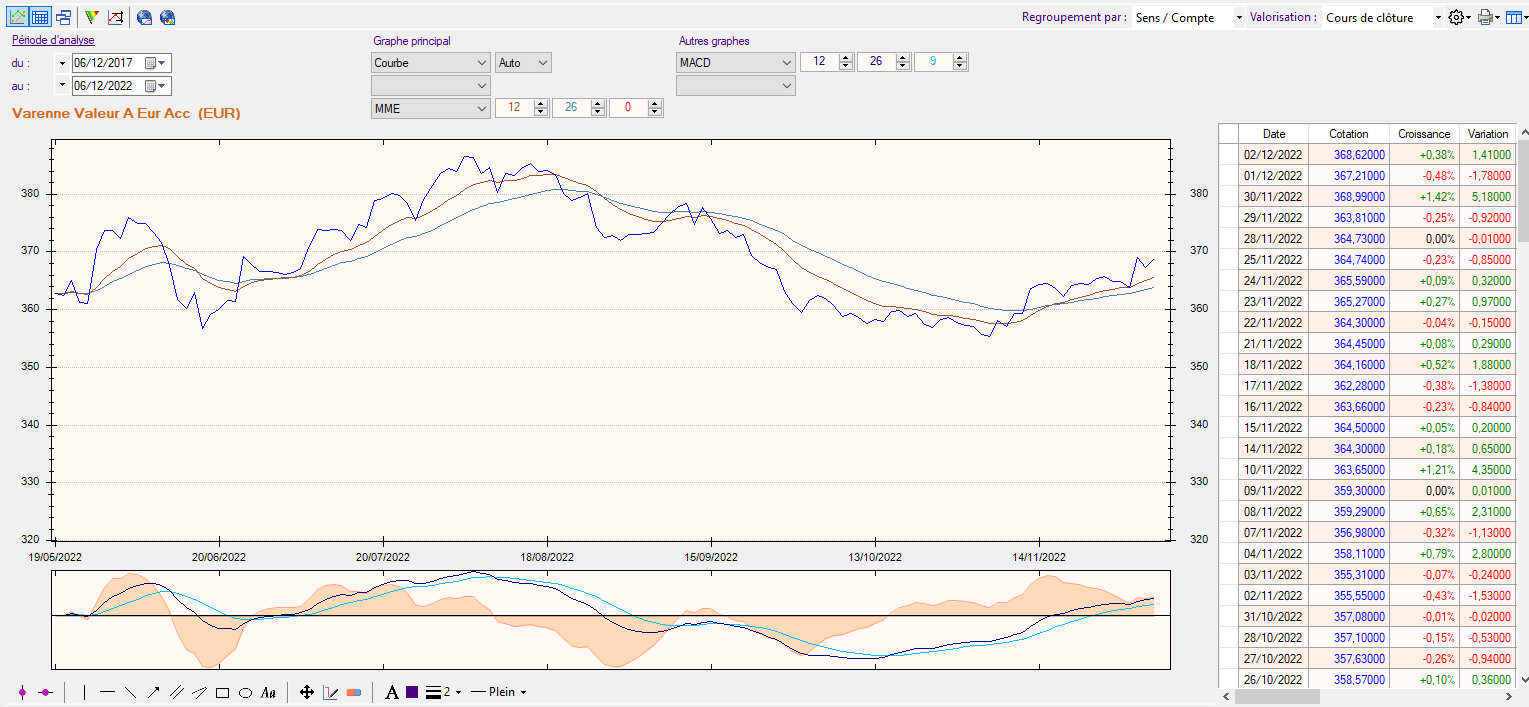1529x707 pixels.
Task: Click the Période d'analyse link
Action: click(53, 40)
